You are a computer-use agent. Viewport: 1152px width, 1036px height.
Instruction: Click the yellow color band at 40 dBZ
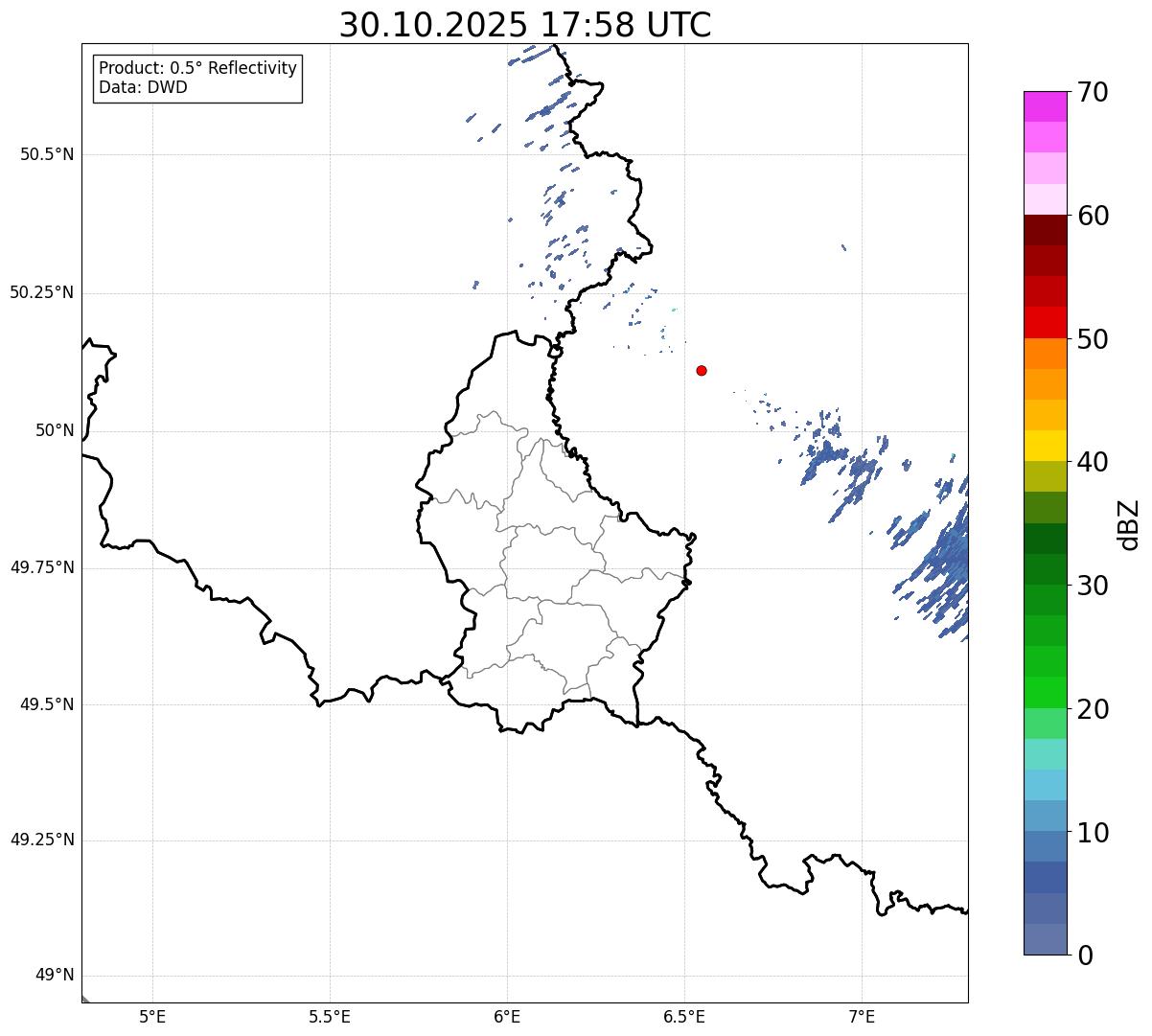click(1045, 446)
